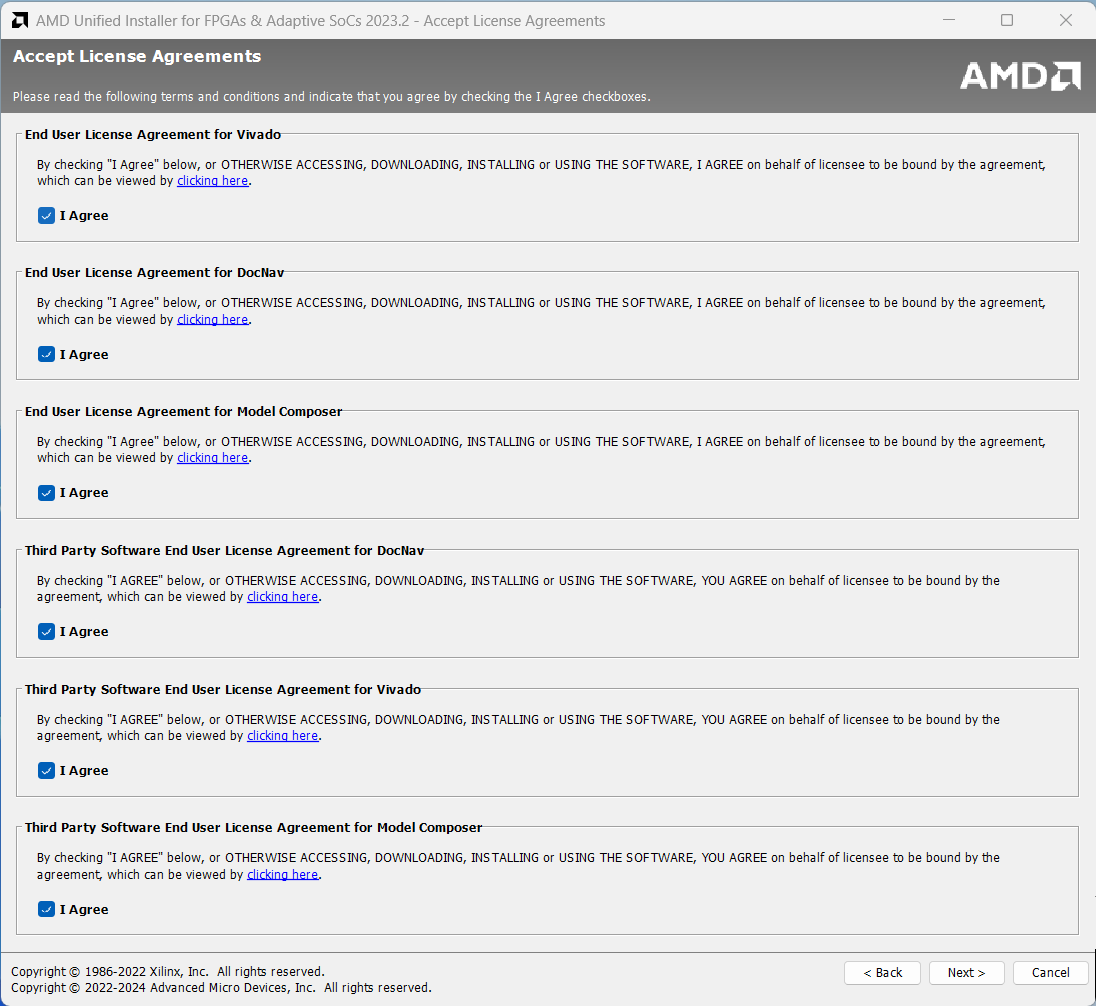Uncheck I Agree for Third Party Vivado
Viewport: 1096px width, 1006px height.
click(46, 771)
